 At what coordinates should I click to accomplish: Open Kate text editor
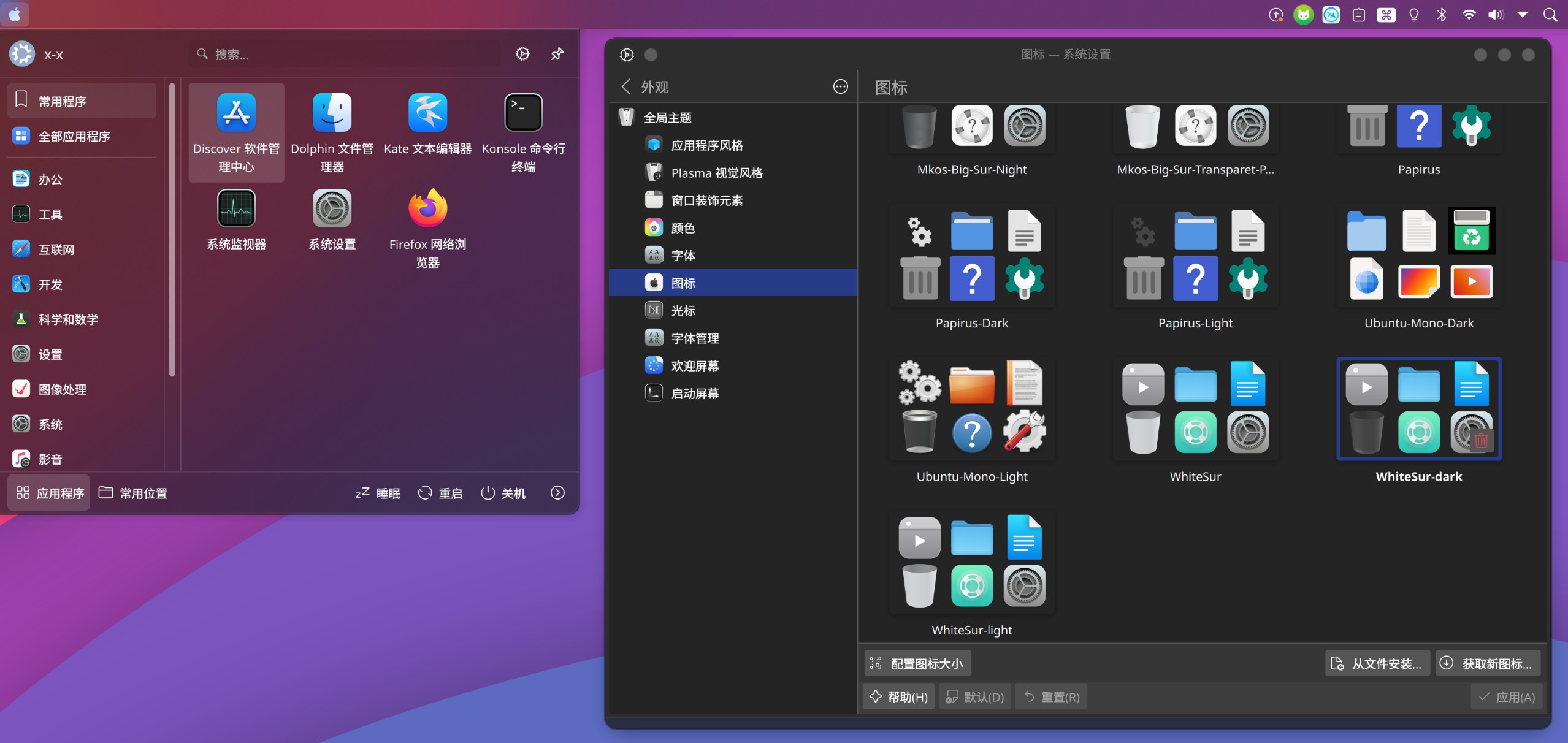(x=427, y=132)
